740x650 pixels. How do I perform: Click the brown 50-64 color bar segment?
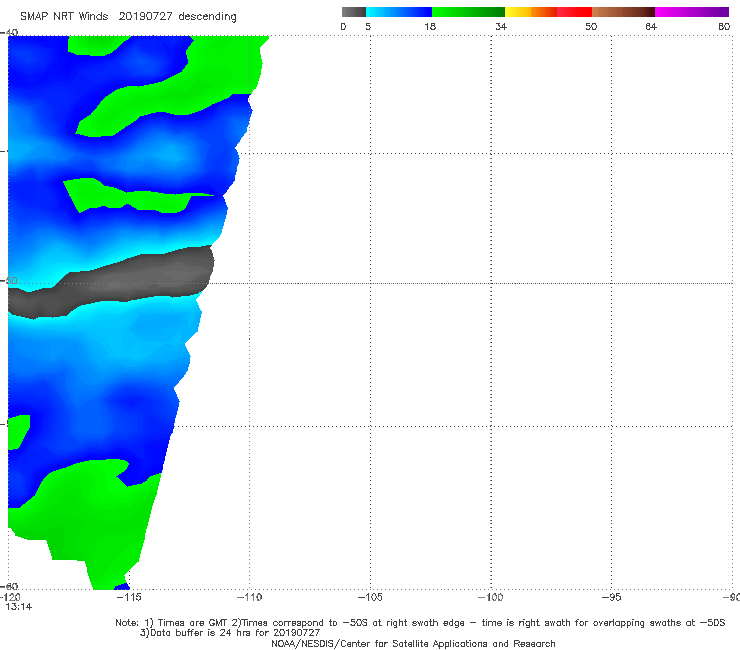[x=623, y=12]
